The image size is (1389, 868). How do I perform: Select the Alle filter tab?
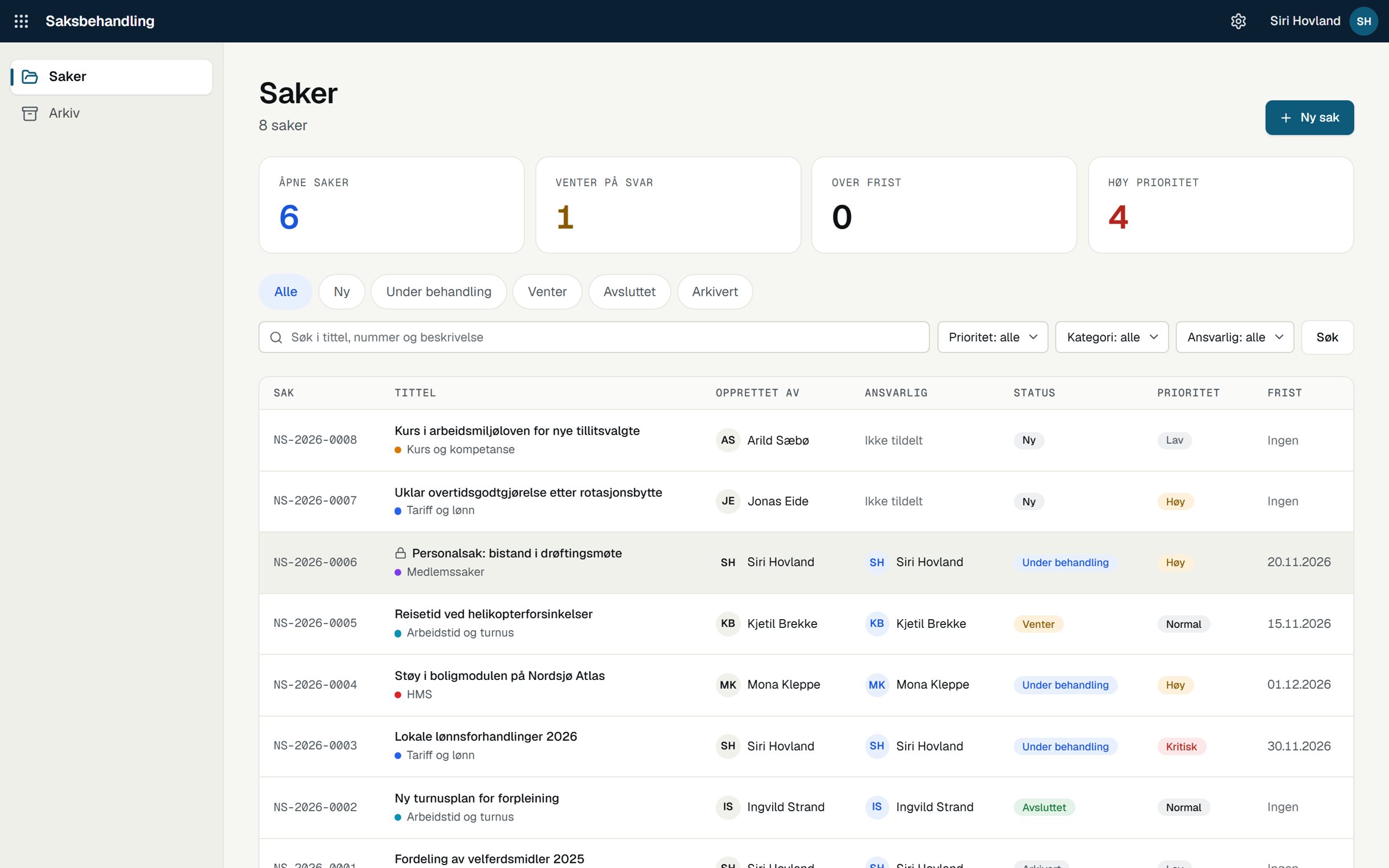point(285,292)
